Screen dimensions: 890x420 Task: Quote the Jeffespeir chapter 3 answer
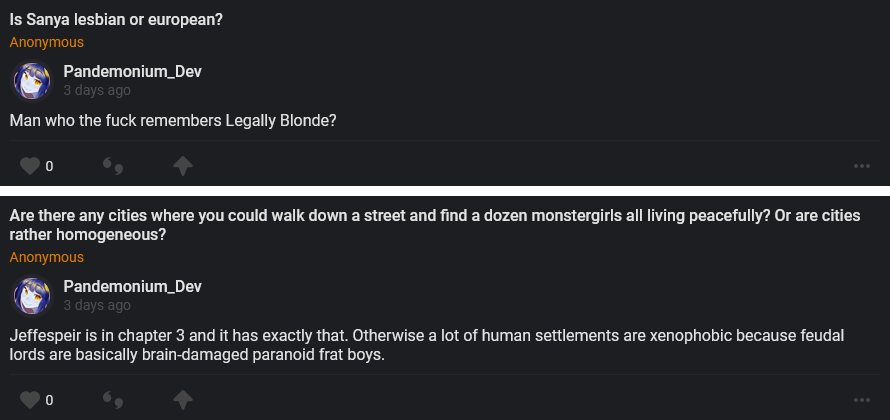[112, 400]
